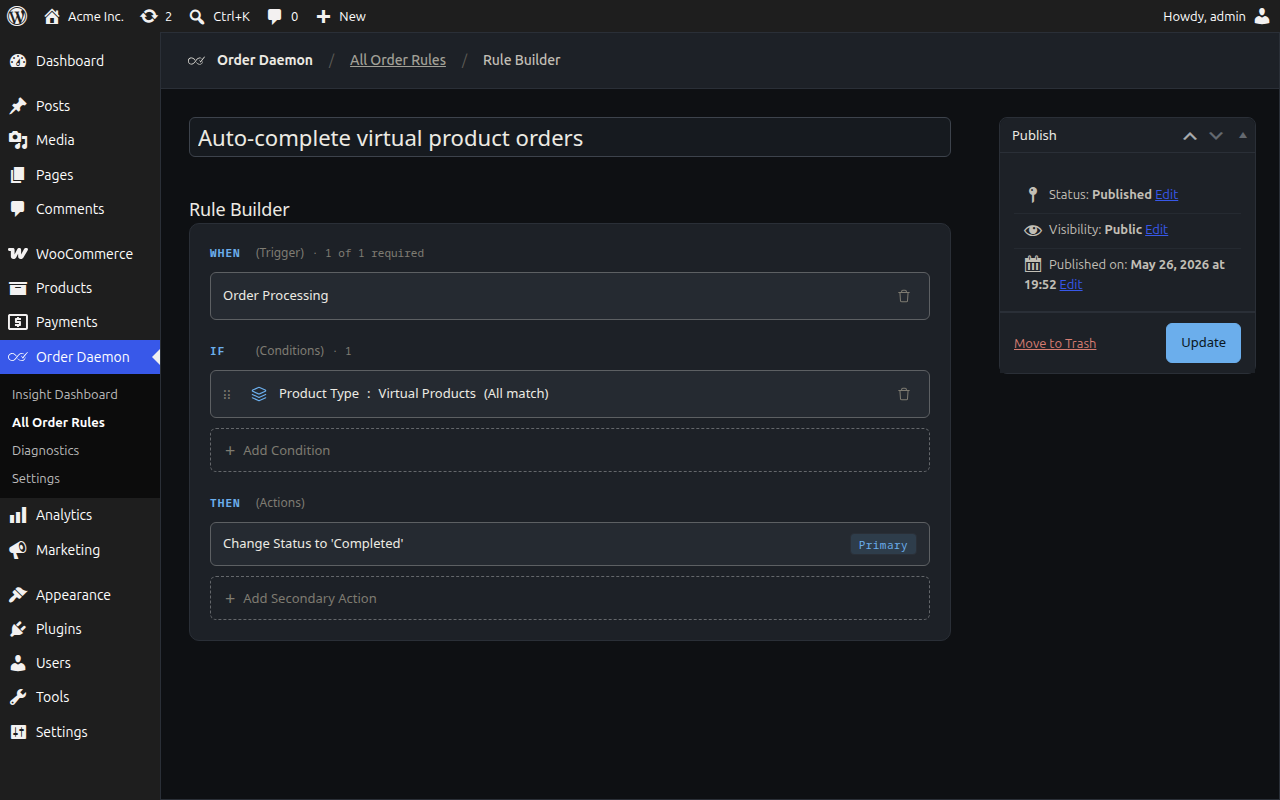Click the Rule Builder breadcrumb text
This screenshot has width=1280, height=800.
[x=522, y=60]
